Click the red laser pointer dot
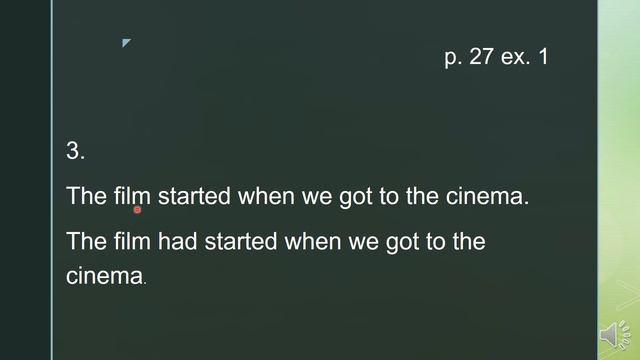640x360 pixels. point(138,210)
